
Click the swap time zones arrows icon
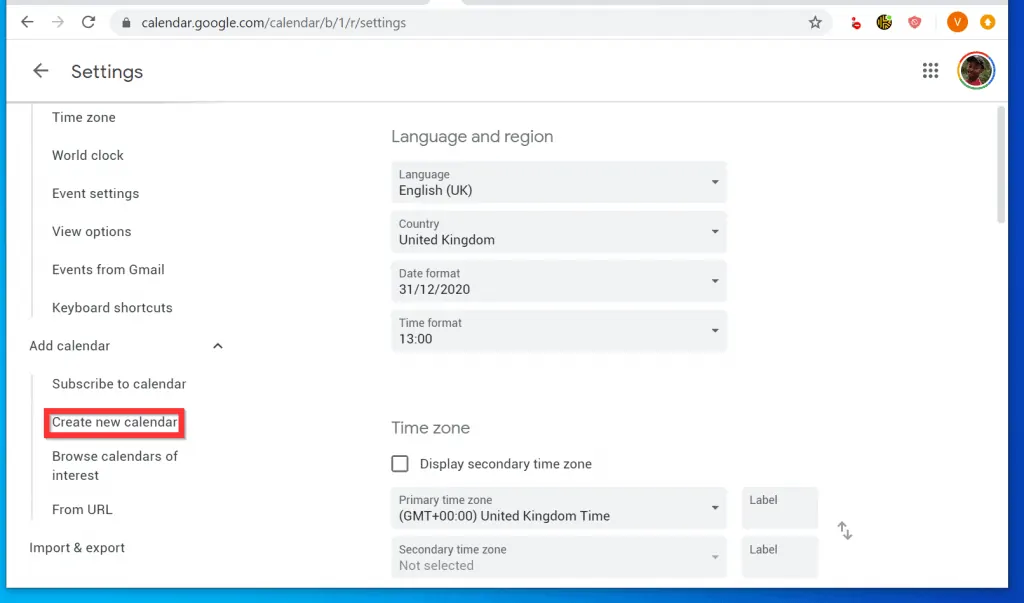(845, 530)
